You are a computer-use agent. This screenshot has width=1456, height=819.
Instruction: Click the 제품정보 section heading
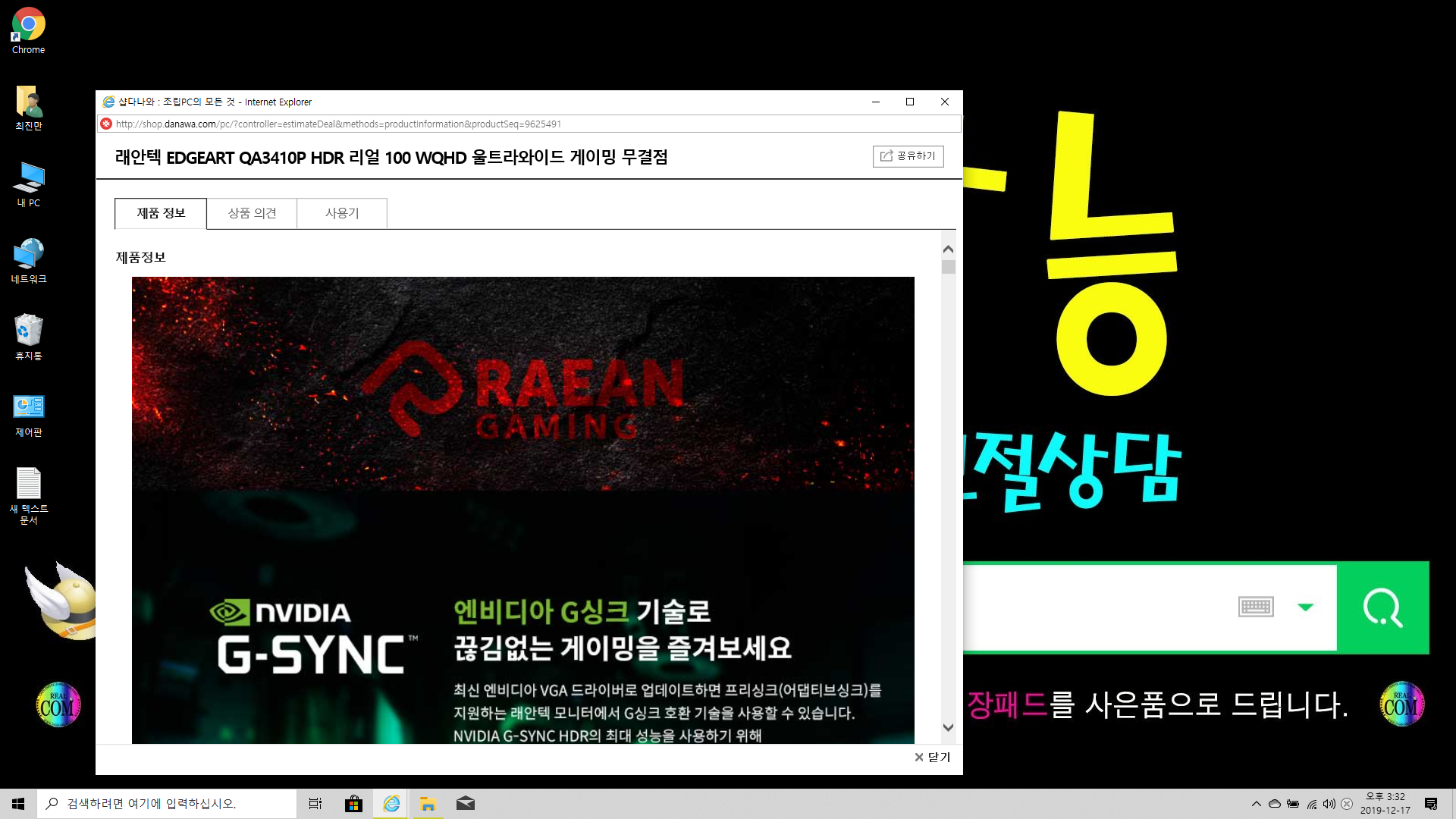point(140,257)
